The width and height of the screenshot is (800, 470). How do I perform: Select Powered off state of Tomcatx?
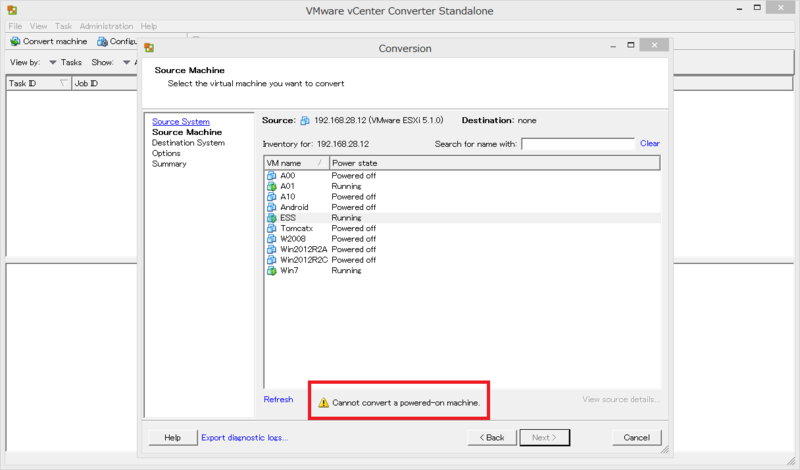click(354, 228)
